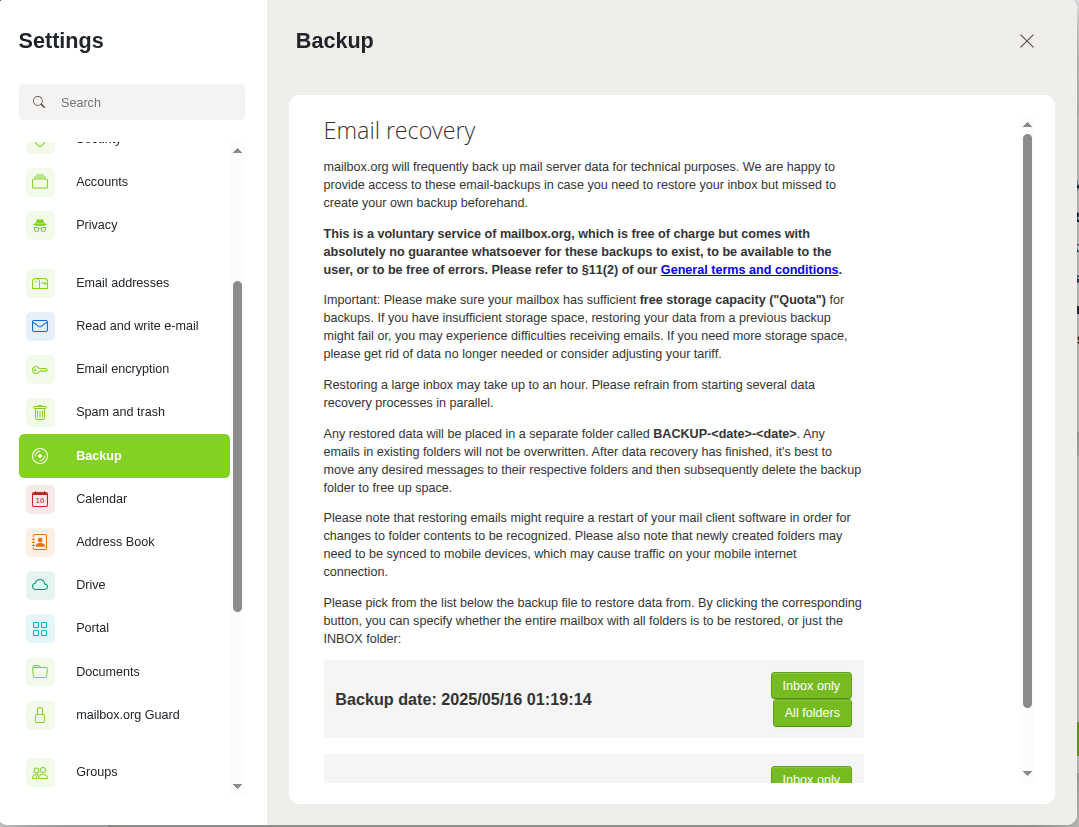
Task: Click the Documents folder icon
Action: tap(40, 672)
